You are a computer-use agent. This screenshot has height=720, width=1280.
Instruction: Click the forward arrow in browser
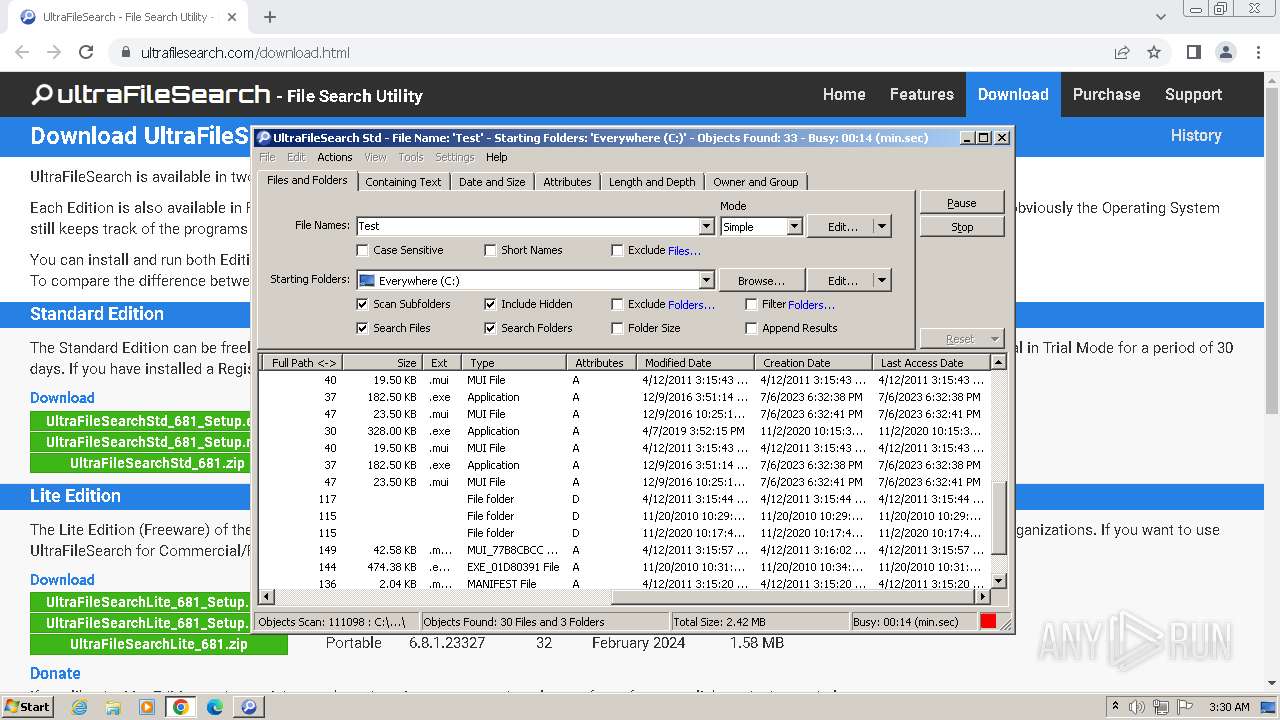tap(54, 52)
